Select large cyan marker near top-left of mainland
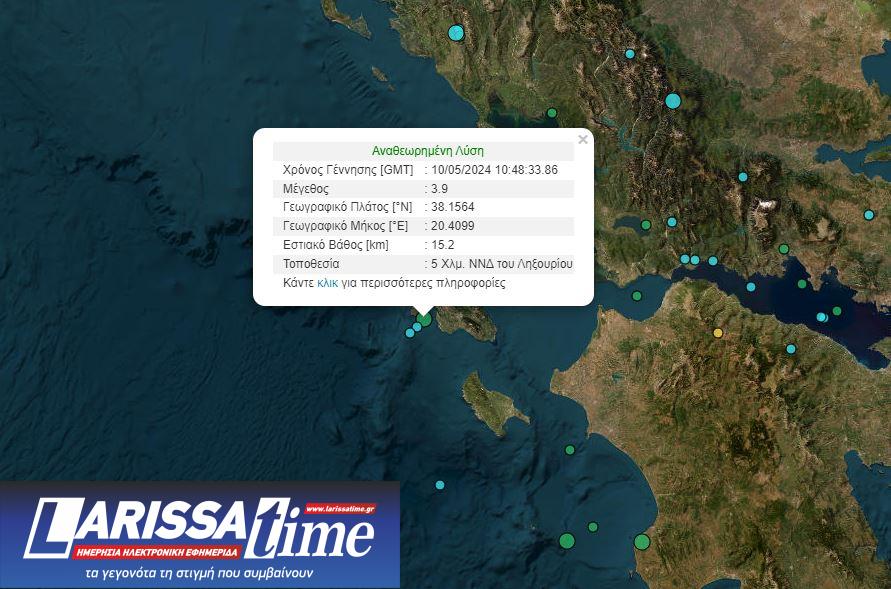Image resolution: width=891 pixels, height=589 pixels. (456, 33)
